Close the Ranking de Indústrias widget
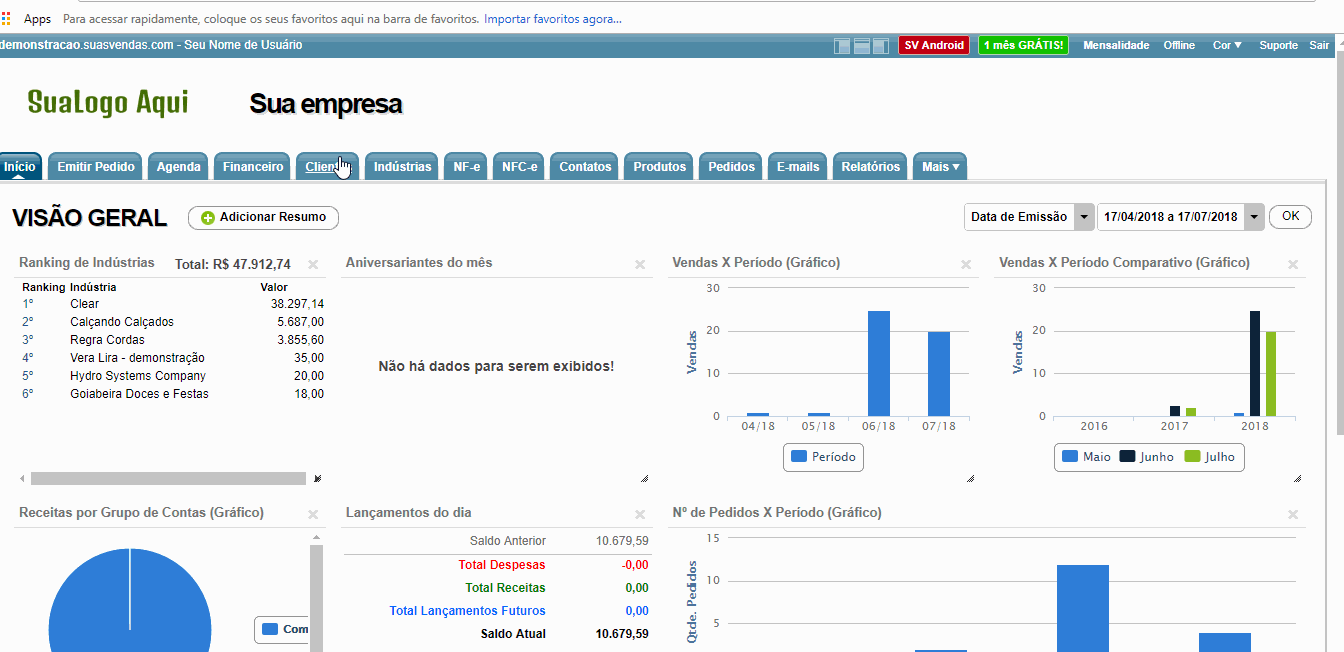 click(x=313, y=265)
